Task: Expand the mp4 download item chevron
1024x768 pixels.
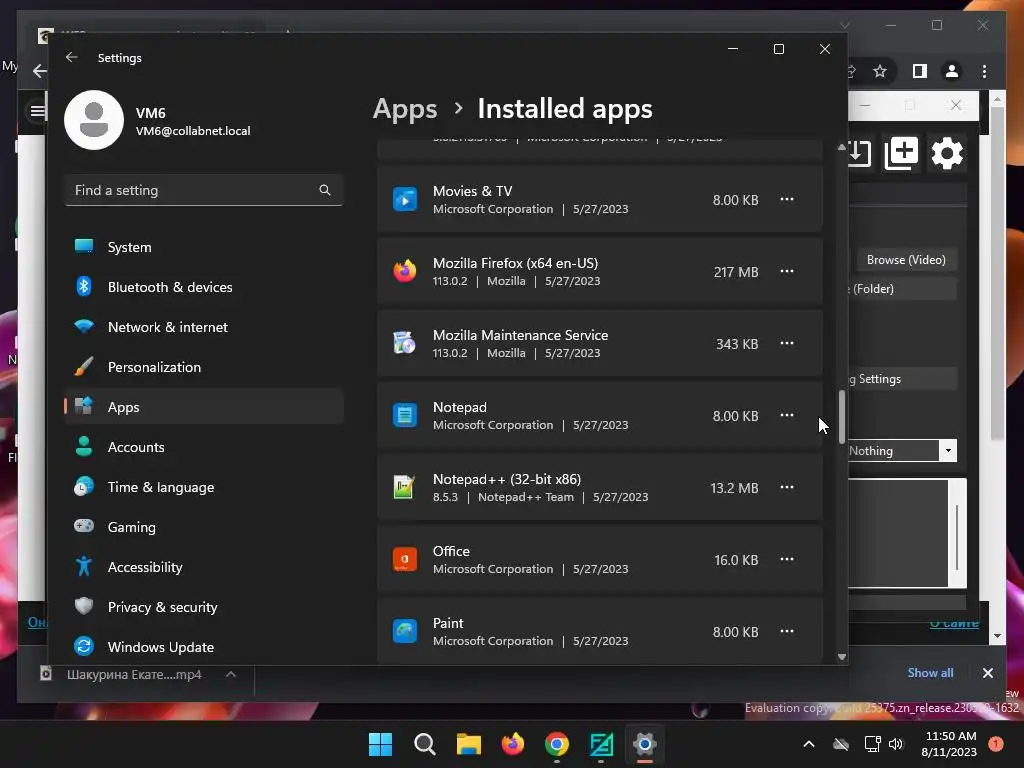Action: [231, 674]
